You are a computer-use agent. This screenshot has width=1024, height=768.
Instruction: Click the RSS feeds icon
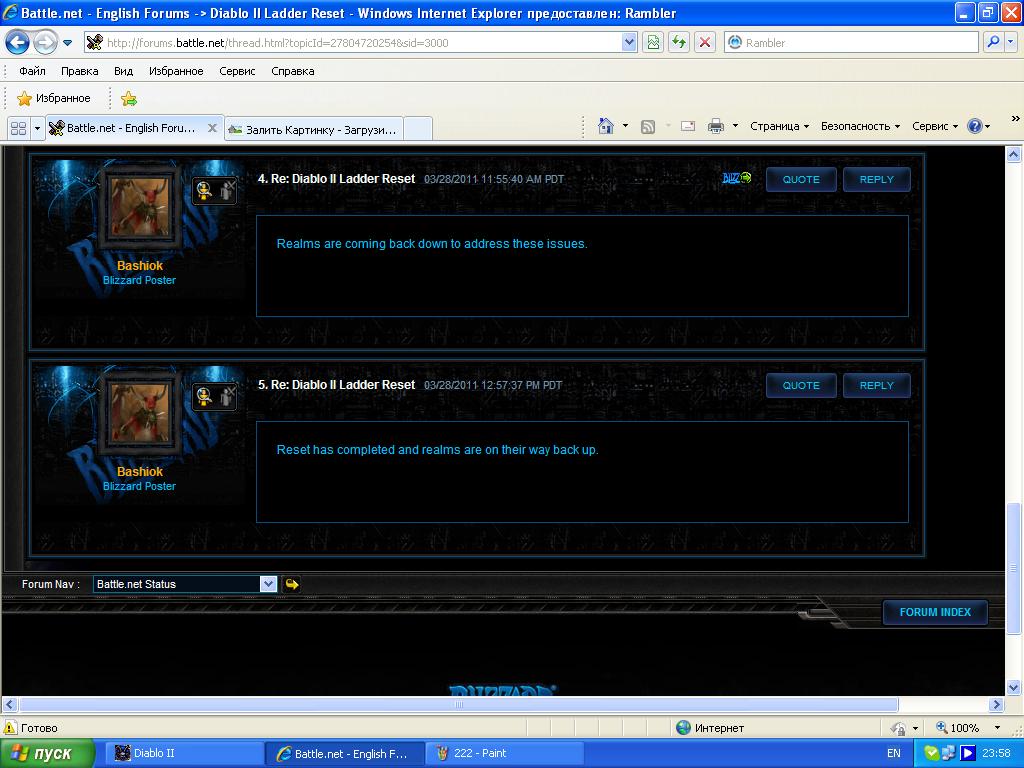click(648, 127)
